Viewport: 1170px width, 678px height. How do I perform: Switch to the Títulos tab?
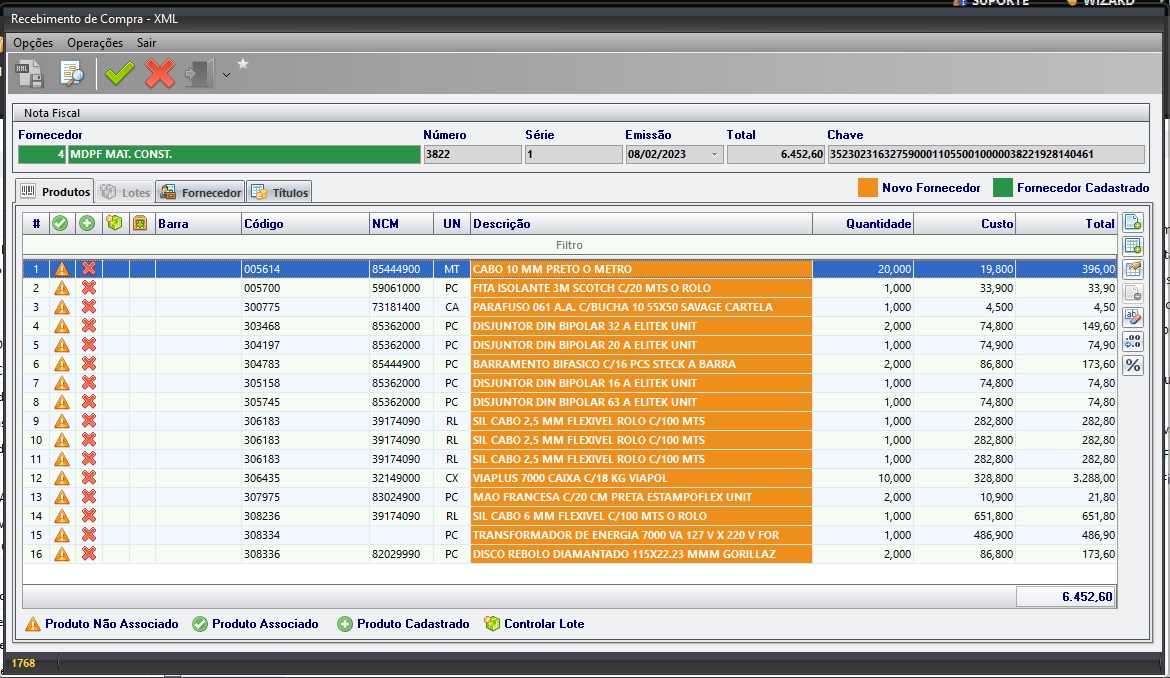(x=280, y=192)
